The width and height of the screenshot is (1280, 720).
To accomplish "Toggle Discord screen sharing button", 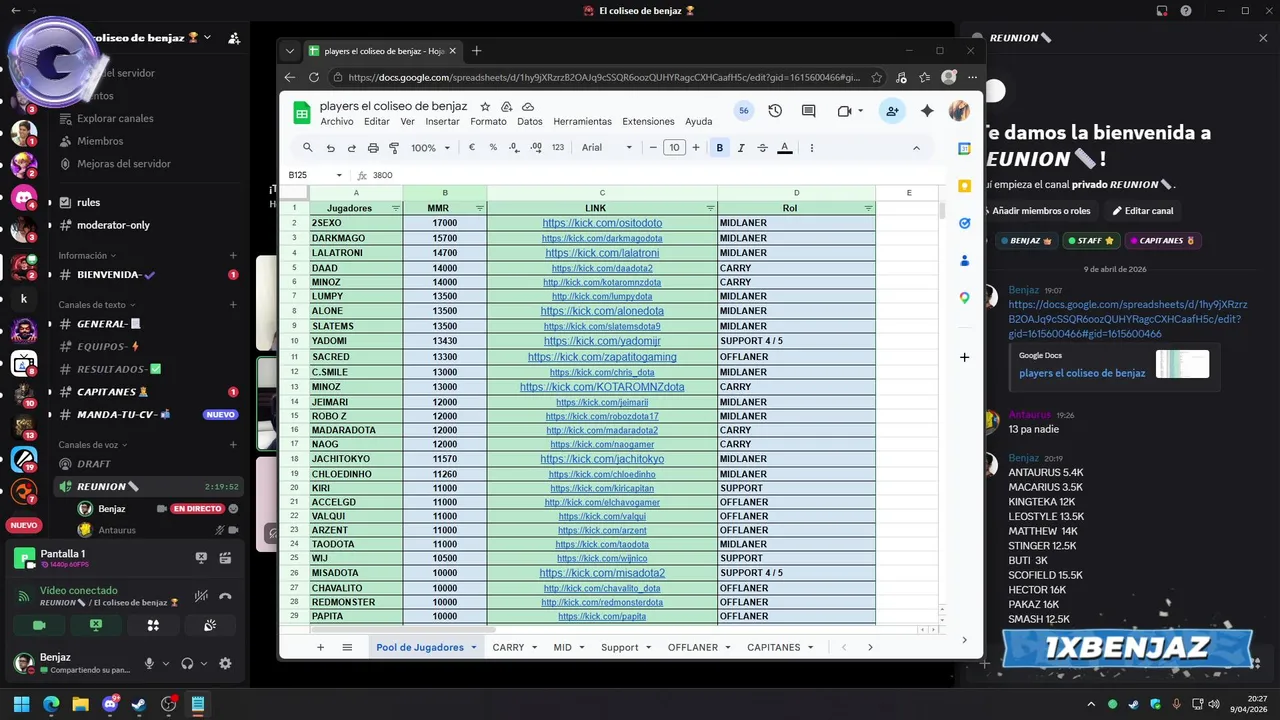I will click(x=96, y=625).
